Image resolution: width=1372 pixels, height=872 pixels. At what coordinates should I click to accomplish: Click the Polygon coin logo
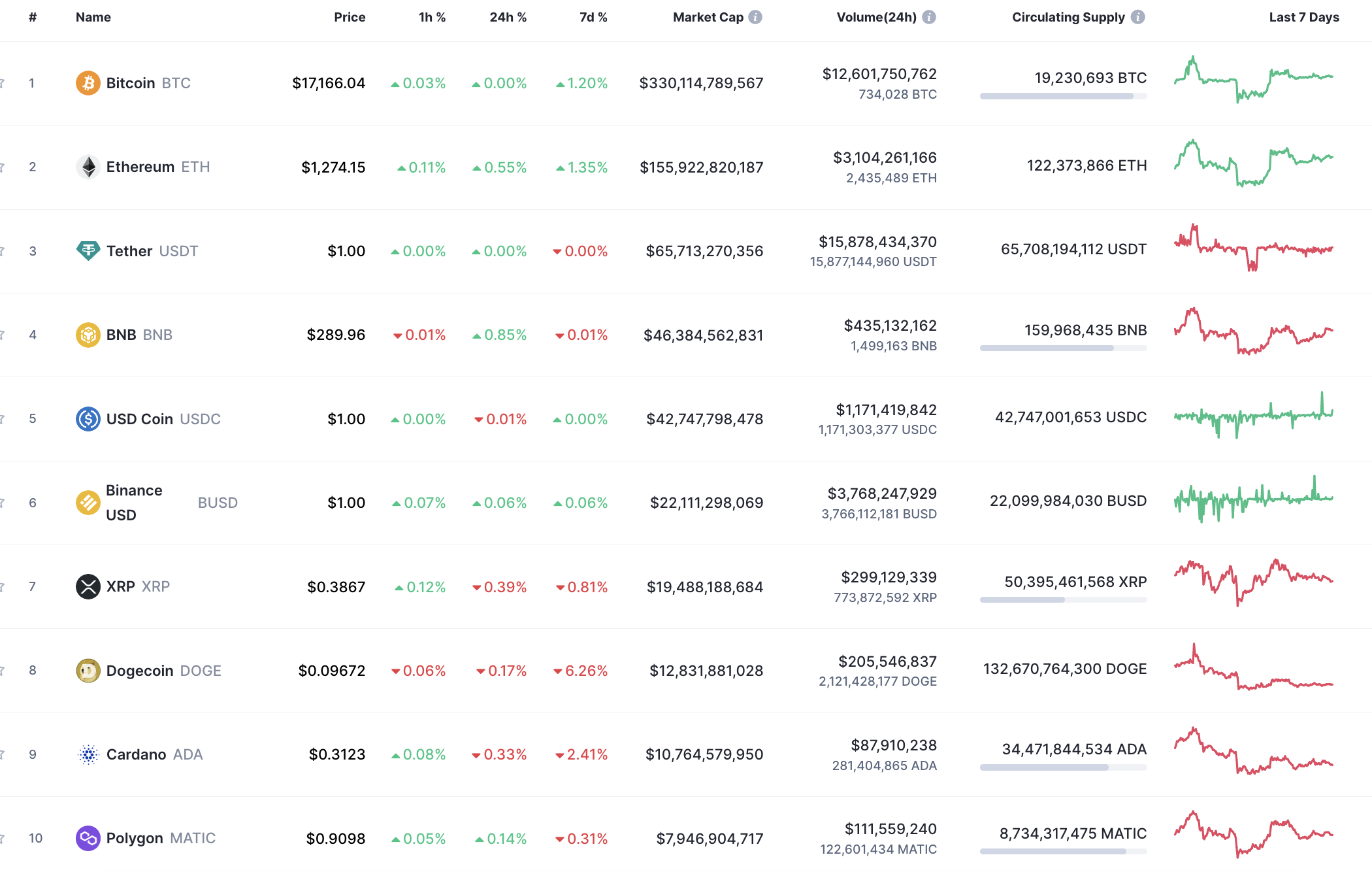(x=89, y=837)
